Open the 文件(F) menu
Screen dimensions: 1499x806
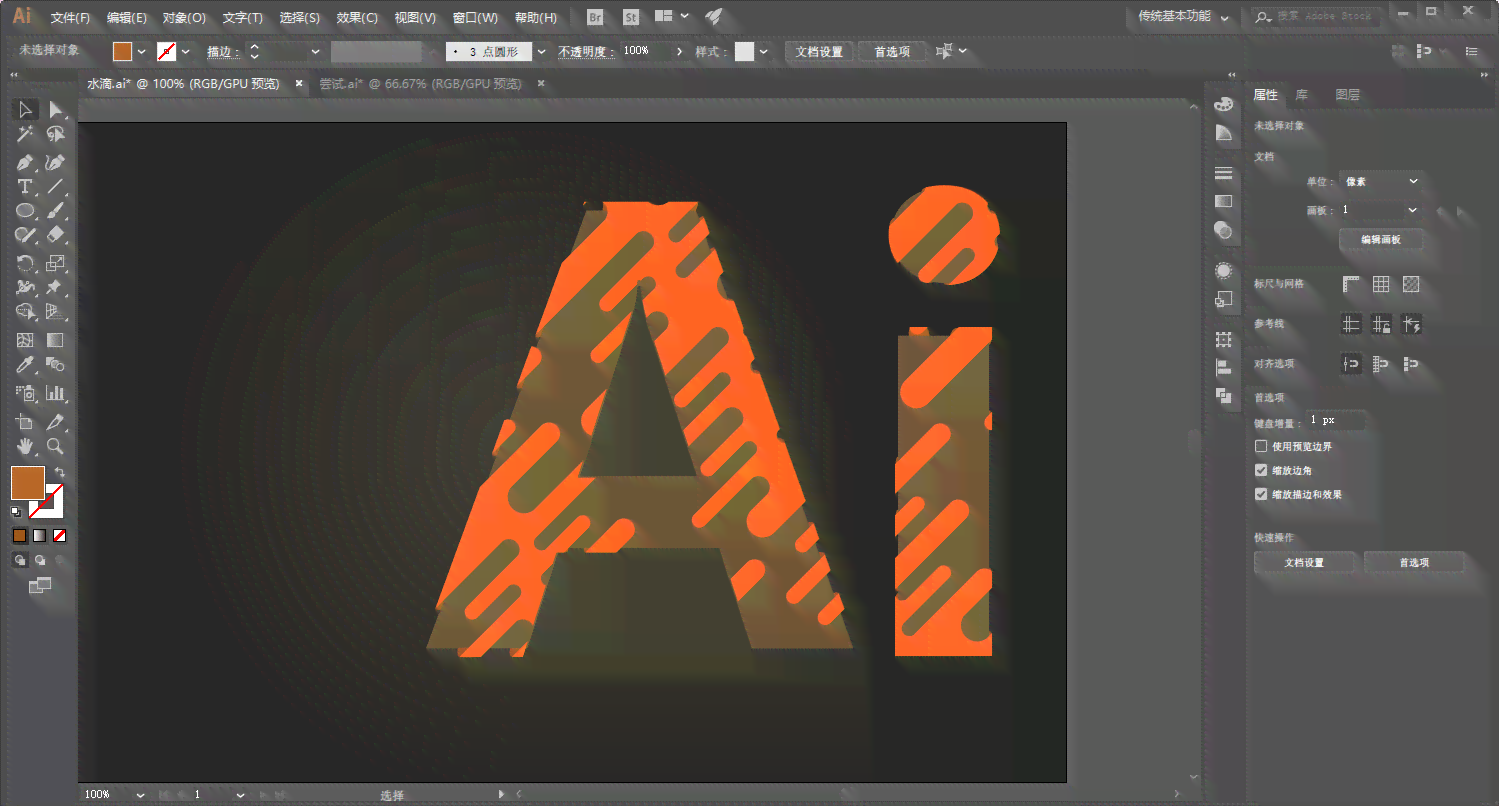point(70,18)
